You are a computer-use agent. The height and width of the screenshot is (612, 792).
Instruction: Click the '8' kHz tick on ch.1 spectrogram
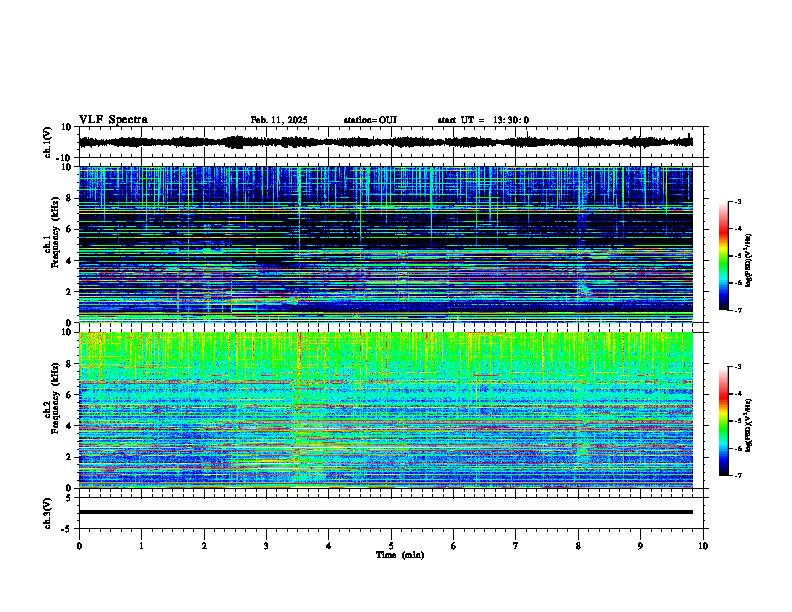point(71,198)
